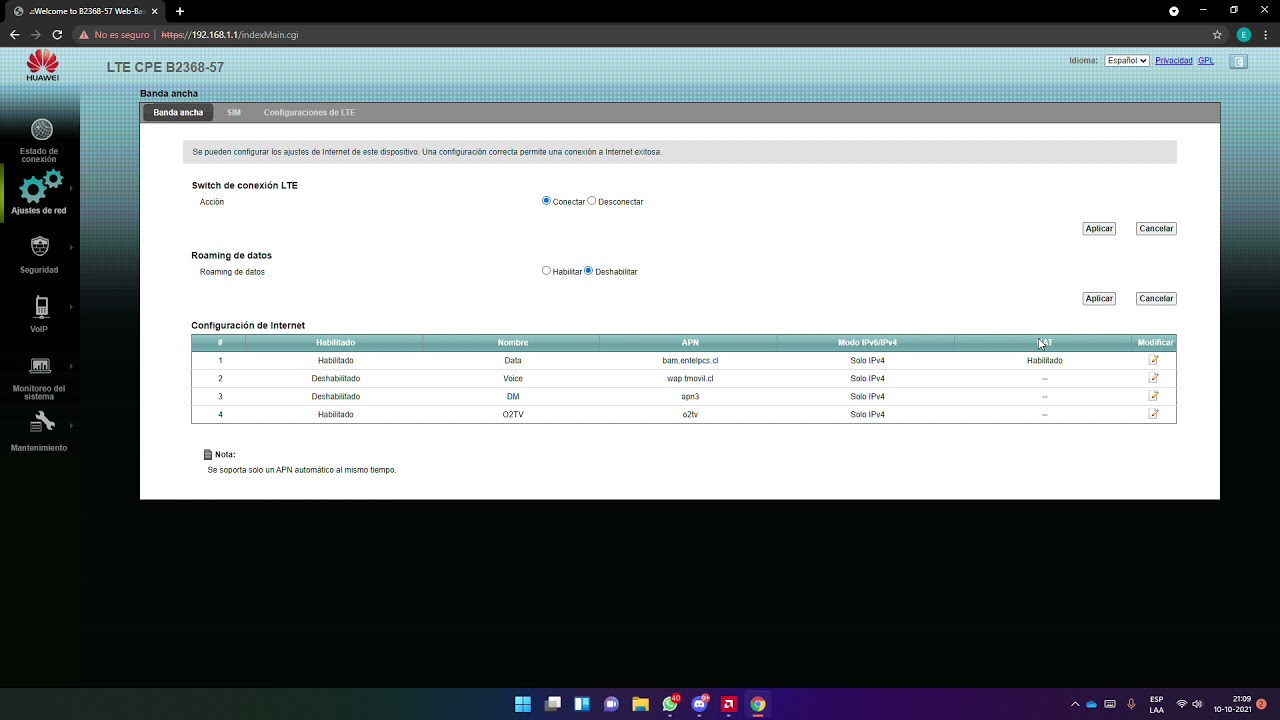1280x720 pixels.
Task: Select the Welcome to B2368-57 browser tab
Action: pos(84,11)
